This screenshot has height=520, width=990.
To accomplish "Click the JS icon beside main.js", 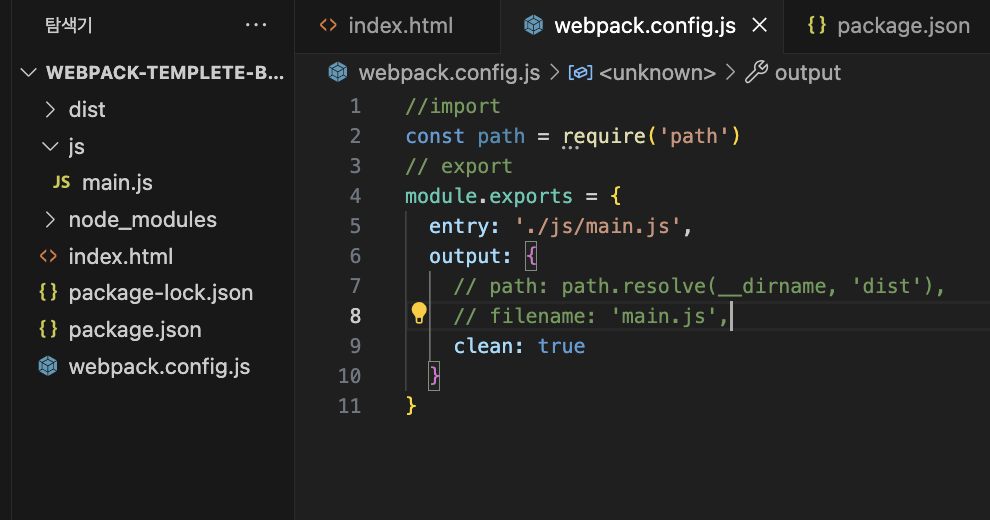I will click(61, 182).
